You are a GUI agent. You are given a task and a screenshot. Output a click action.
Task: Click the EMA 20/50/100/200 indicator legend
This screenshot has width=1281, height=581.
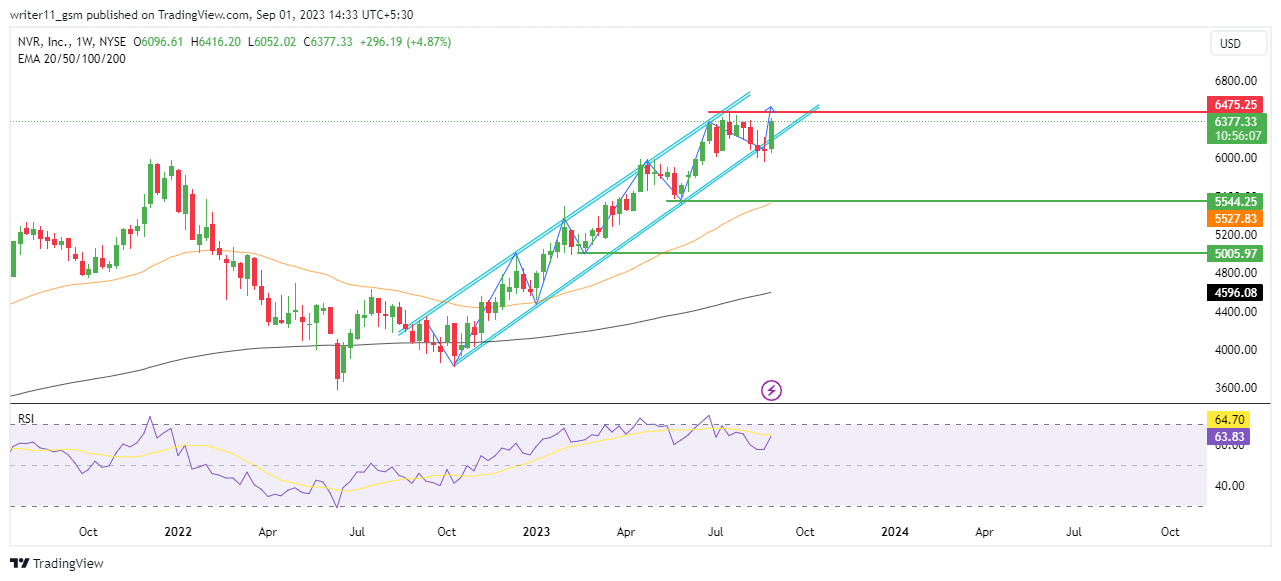tap(72, 59)
